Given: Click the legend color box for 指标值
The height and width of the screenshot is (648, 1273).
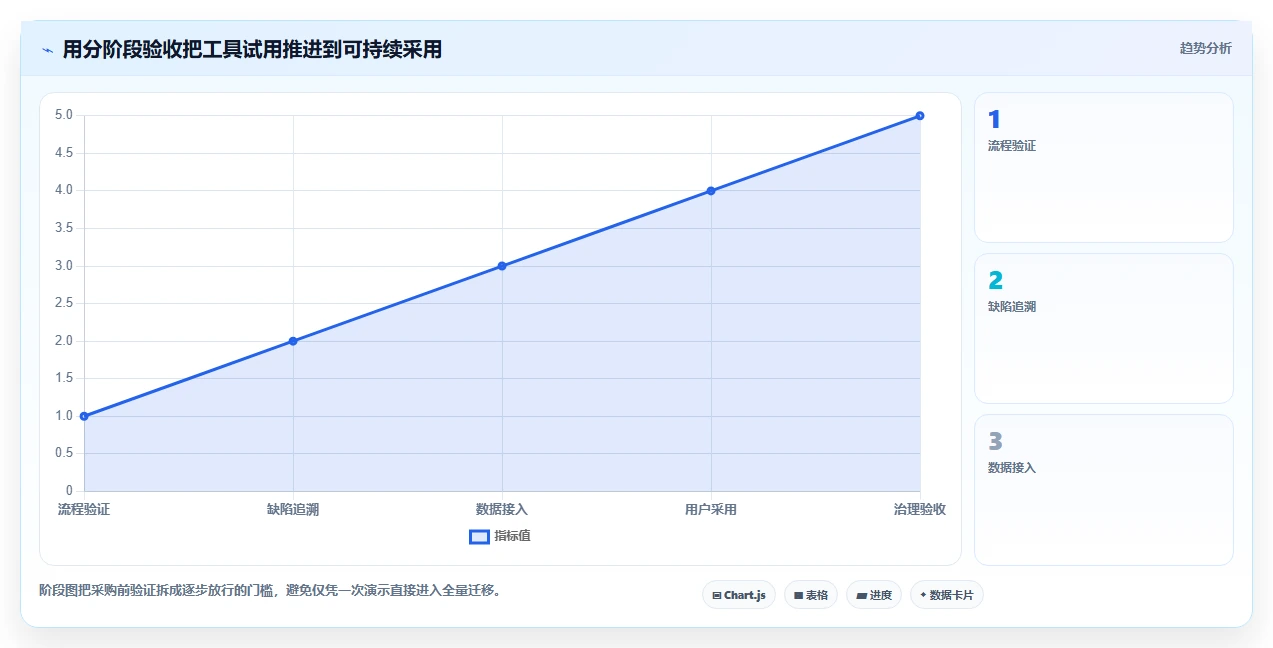Looking at the screenshot, I should [x=479, y=537].
